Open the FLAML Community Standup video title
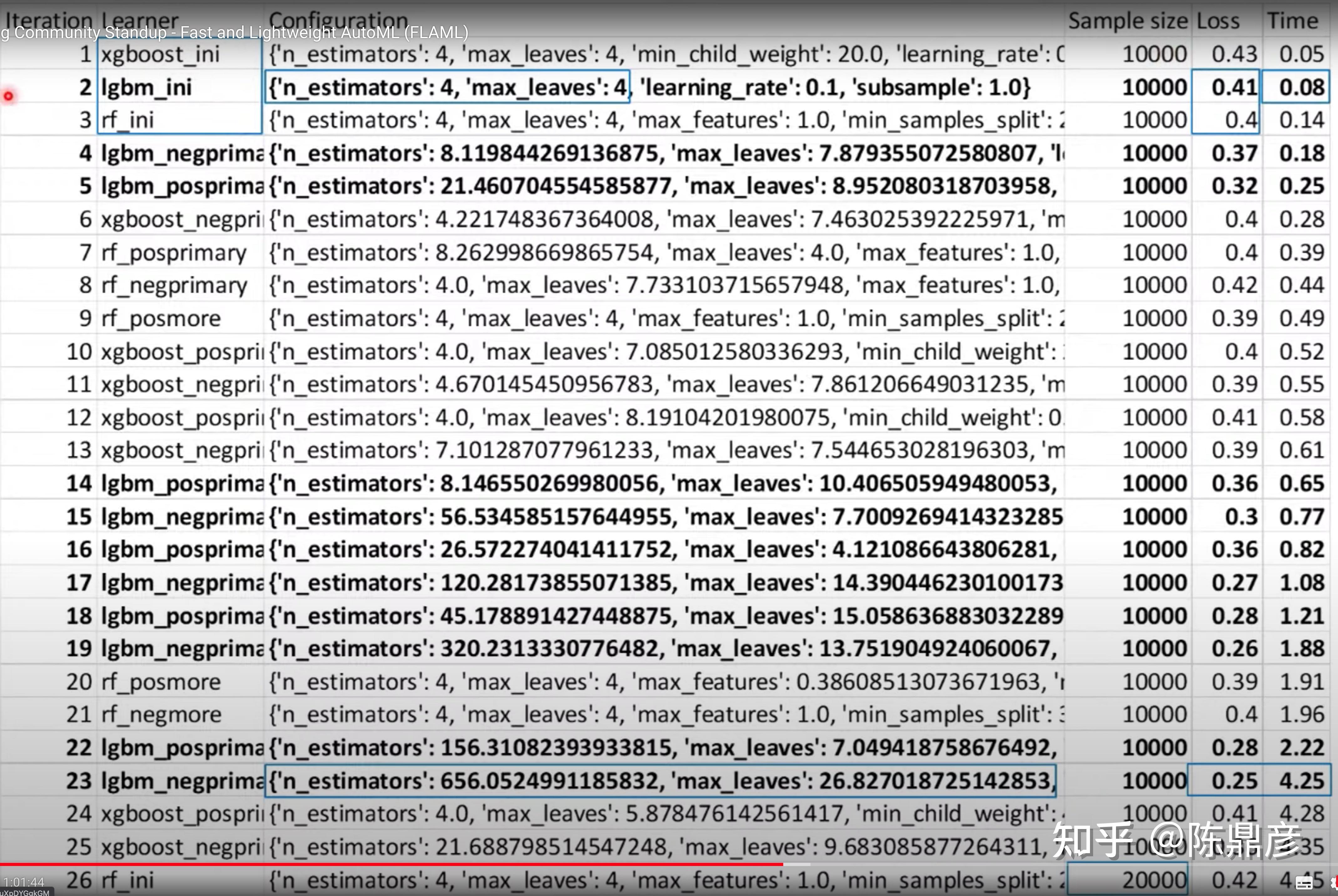Image resolution: width=1338 pixels, height=896 pixels. click(x=234, y=33)
